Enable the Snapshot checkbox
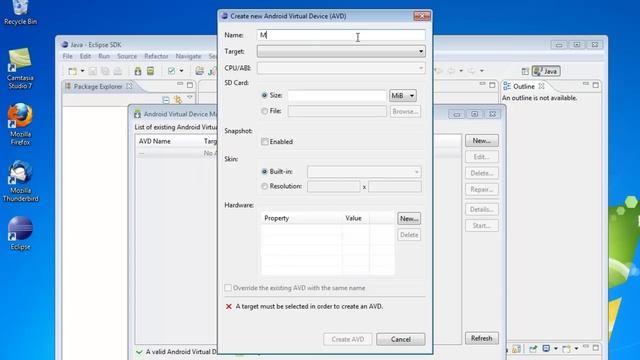The image size is (640, 360). tap(264, 142)
